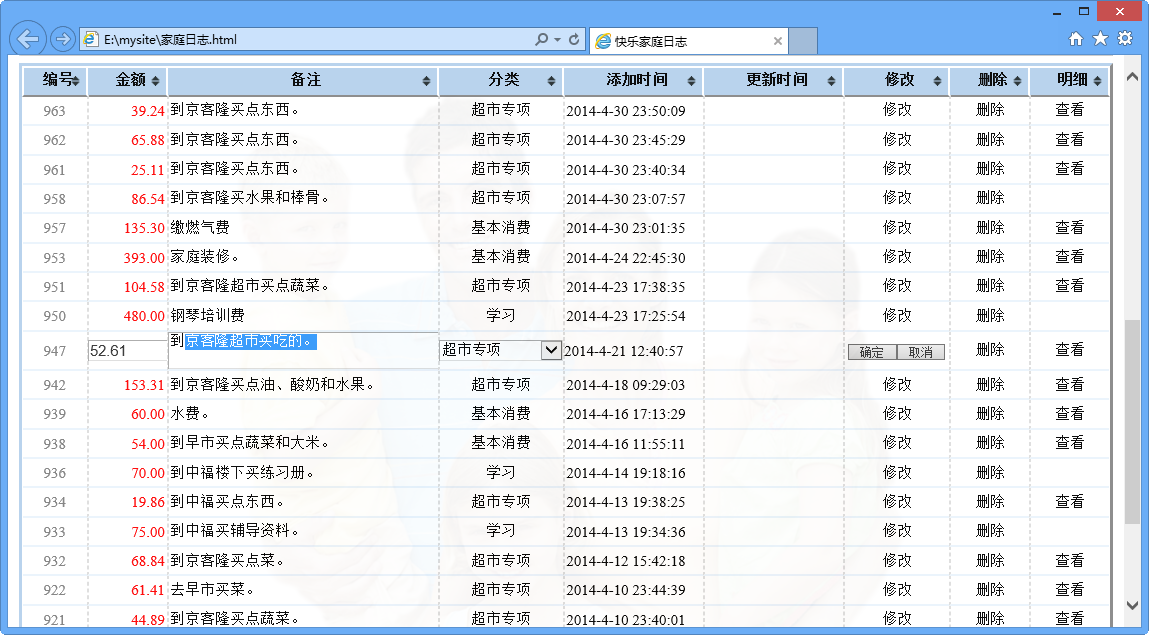Open browser Tools gear icon
Screen dimensions: 1149x635
1125,39
